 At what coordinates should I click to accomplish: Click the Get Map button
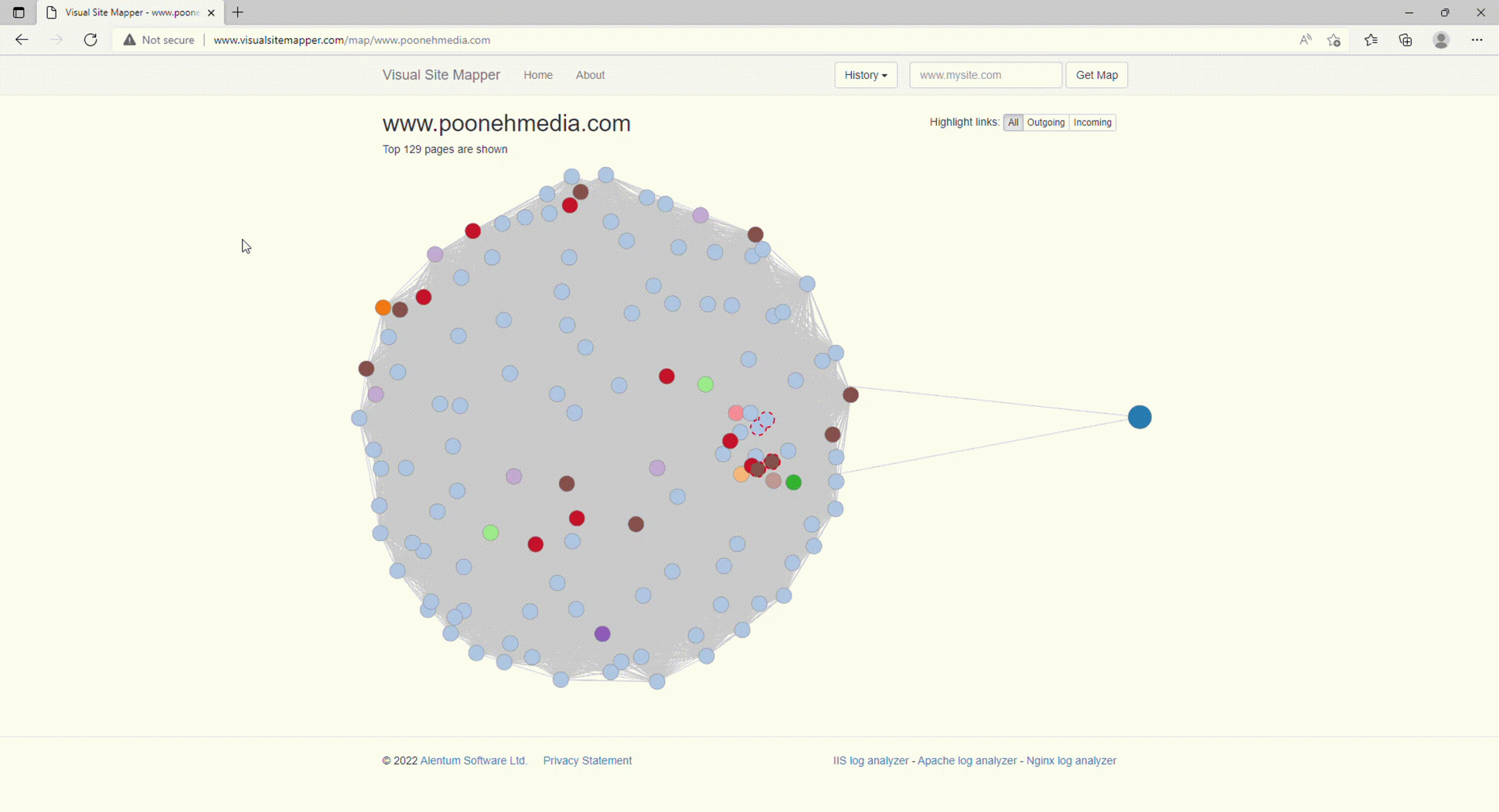coord(1097,75)
